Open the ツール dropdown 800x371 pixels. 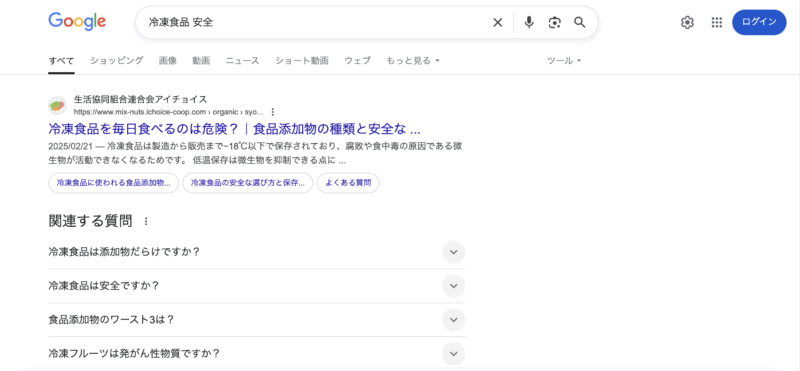pyautogui.click(x=564, y=61)
